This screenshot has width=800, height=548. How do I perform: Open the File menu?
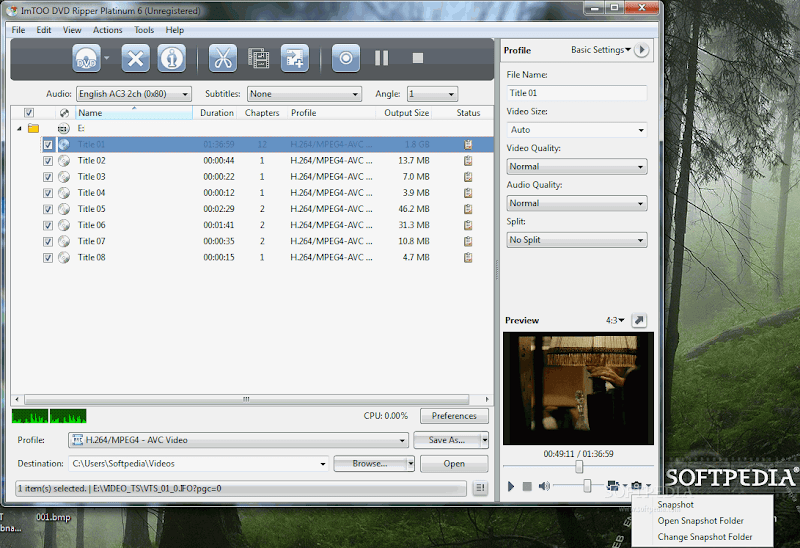click(18, 30)
